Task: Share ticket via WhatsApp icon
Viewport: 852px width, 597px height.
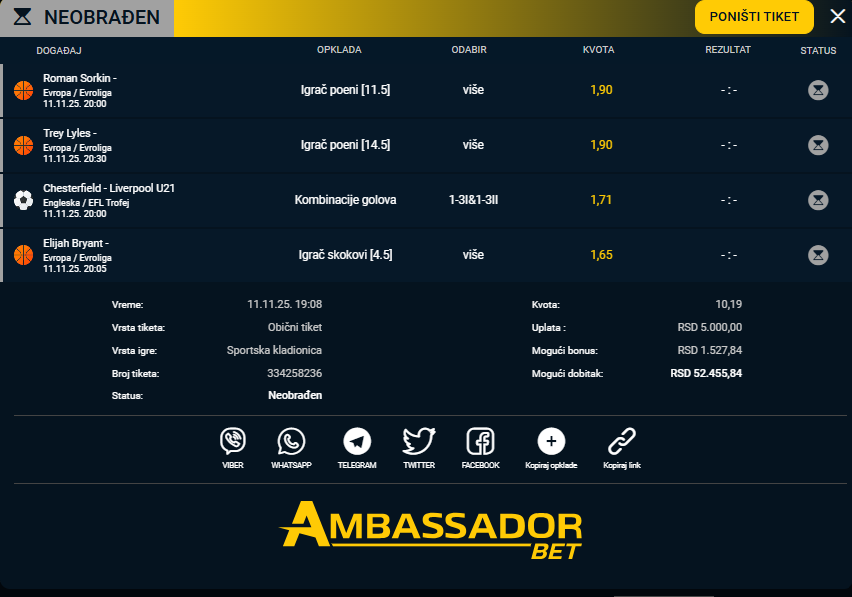Action: click(x=291, y=441)
